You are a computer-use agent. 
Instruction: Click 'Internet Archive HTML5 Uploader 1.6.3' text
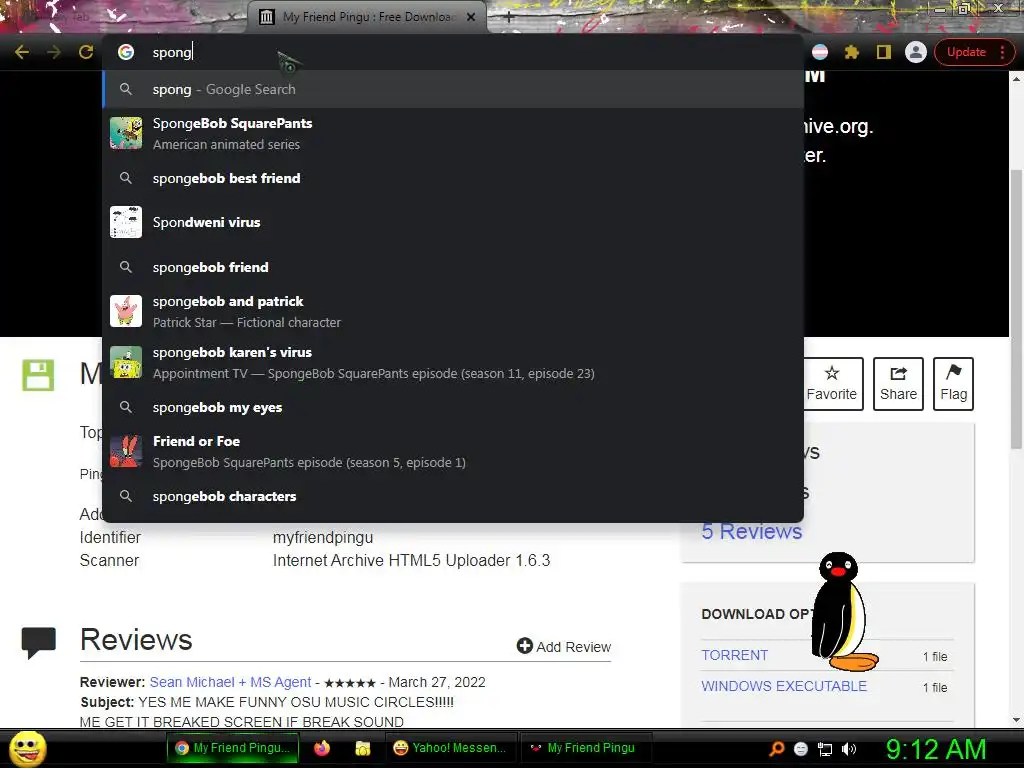[411, 560]
